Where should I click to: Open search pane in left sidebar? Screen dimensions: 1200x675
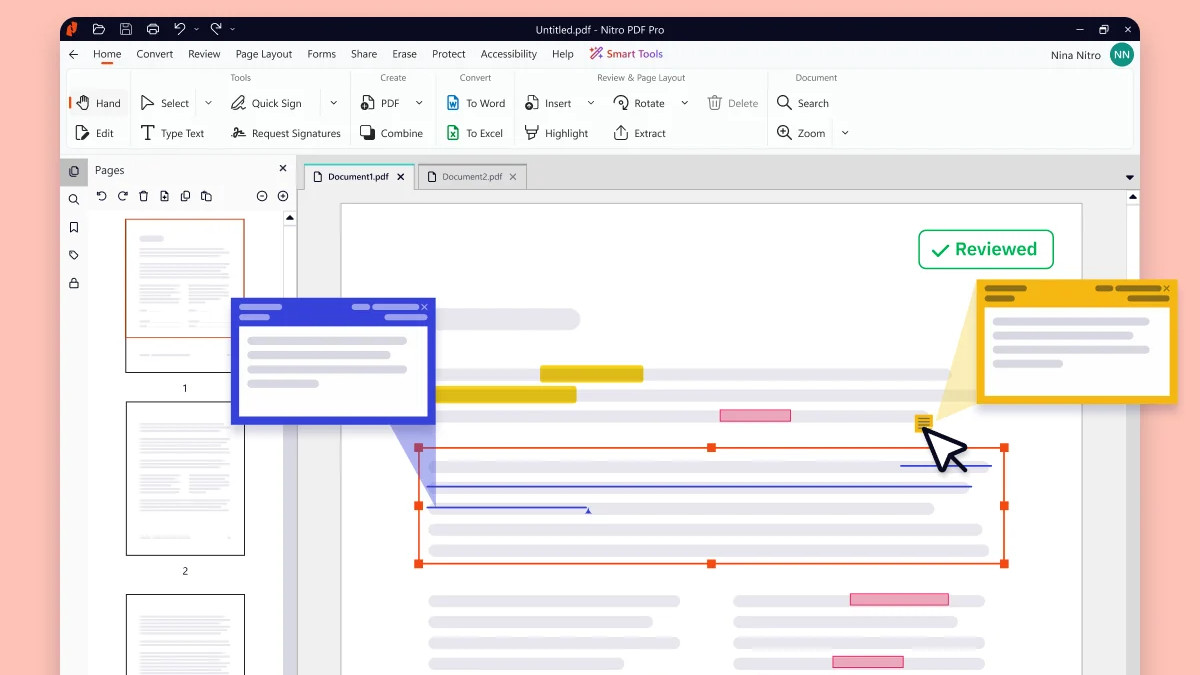[x=74, y=199]
